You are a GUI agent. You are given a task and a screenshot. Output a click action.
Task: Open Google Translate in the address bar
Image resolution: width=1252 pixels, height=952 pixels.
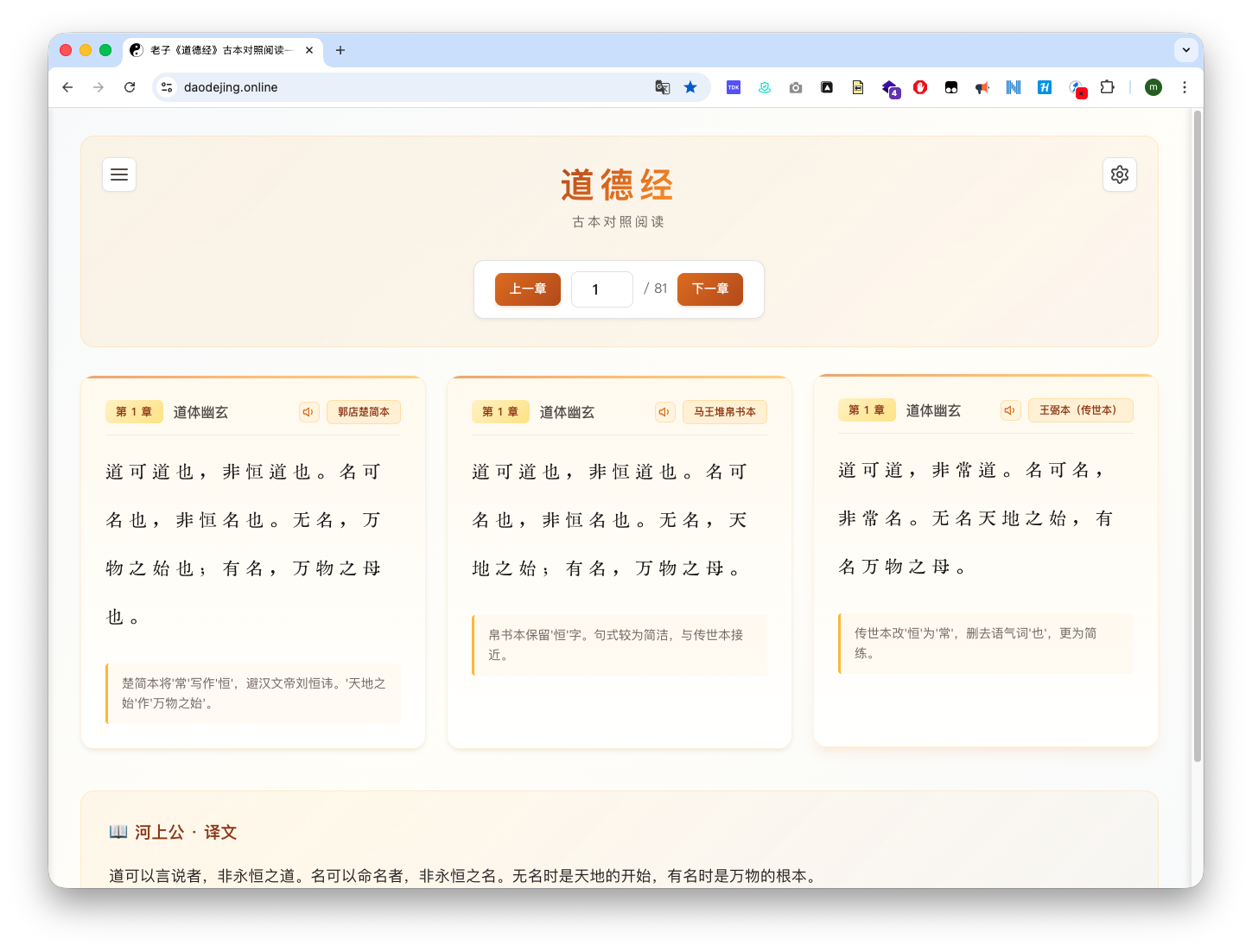click(662, 87)
